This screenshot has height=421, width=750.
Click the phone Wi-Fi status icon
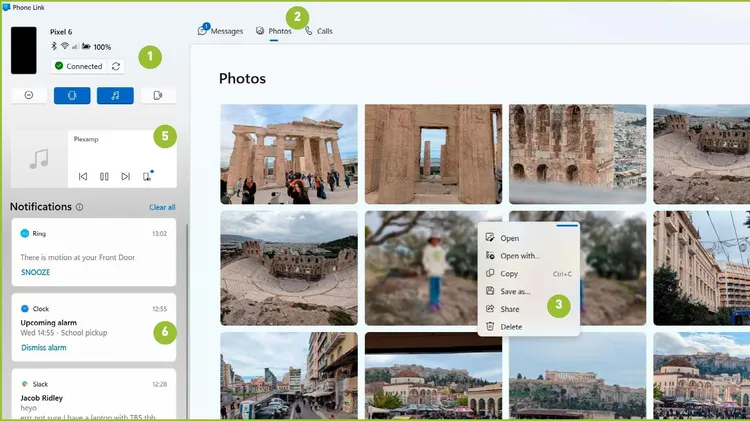[65, 46]
